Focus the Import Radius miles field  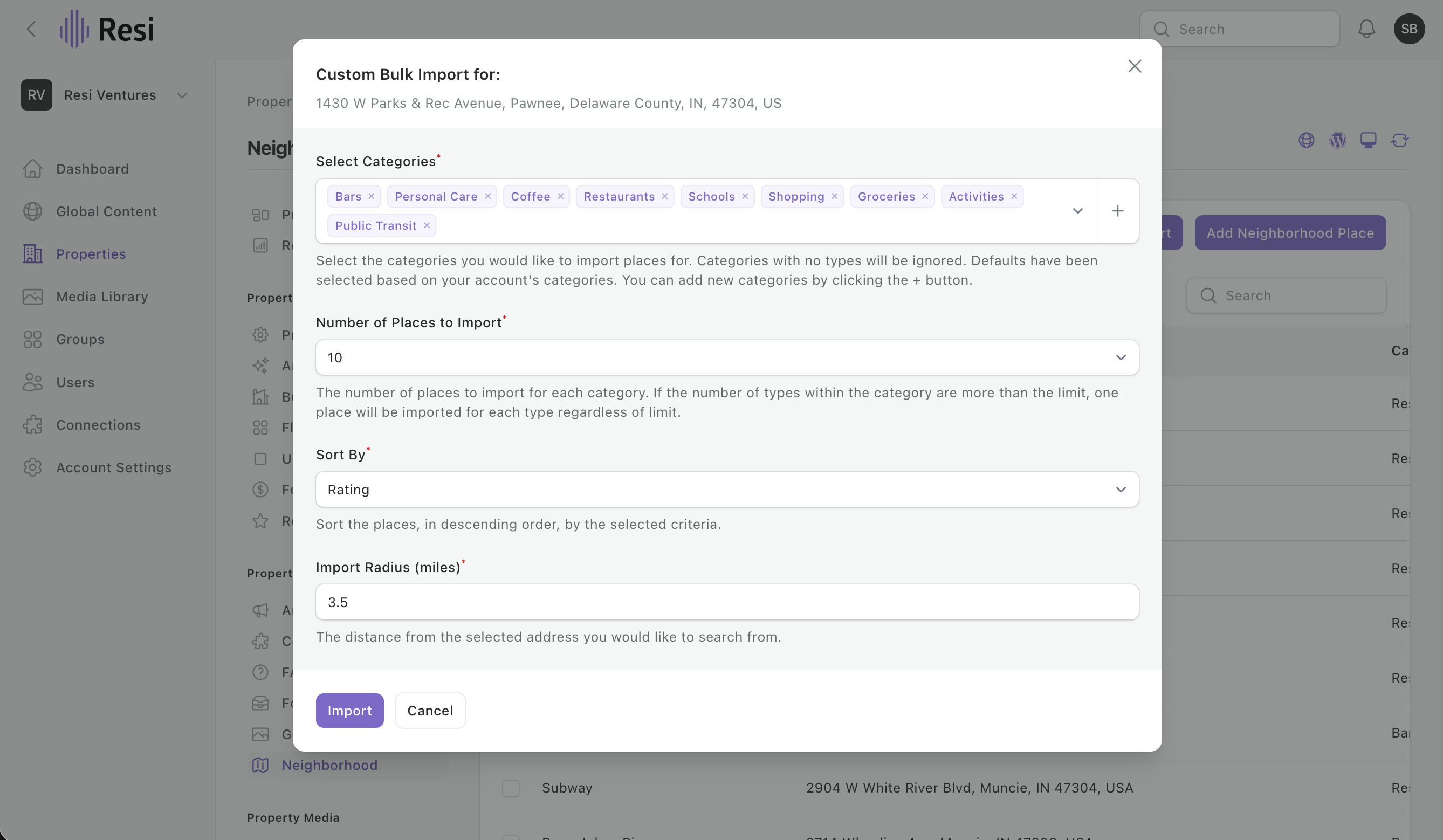tap(727, 602)
